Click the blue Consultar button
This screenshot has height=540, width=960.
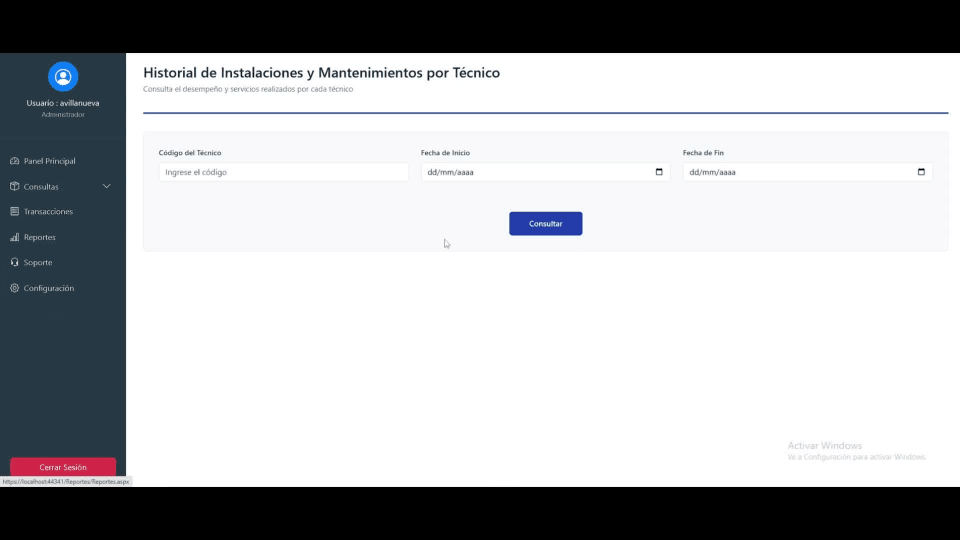(x=546, y=223)
